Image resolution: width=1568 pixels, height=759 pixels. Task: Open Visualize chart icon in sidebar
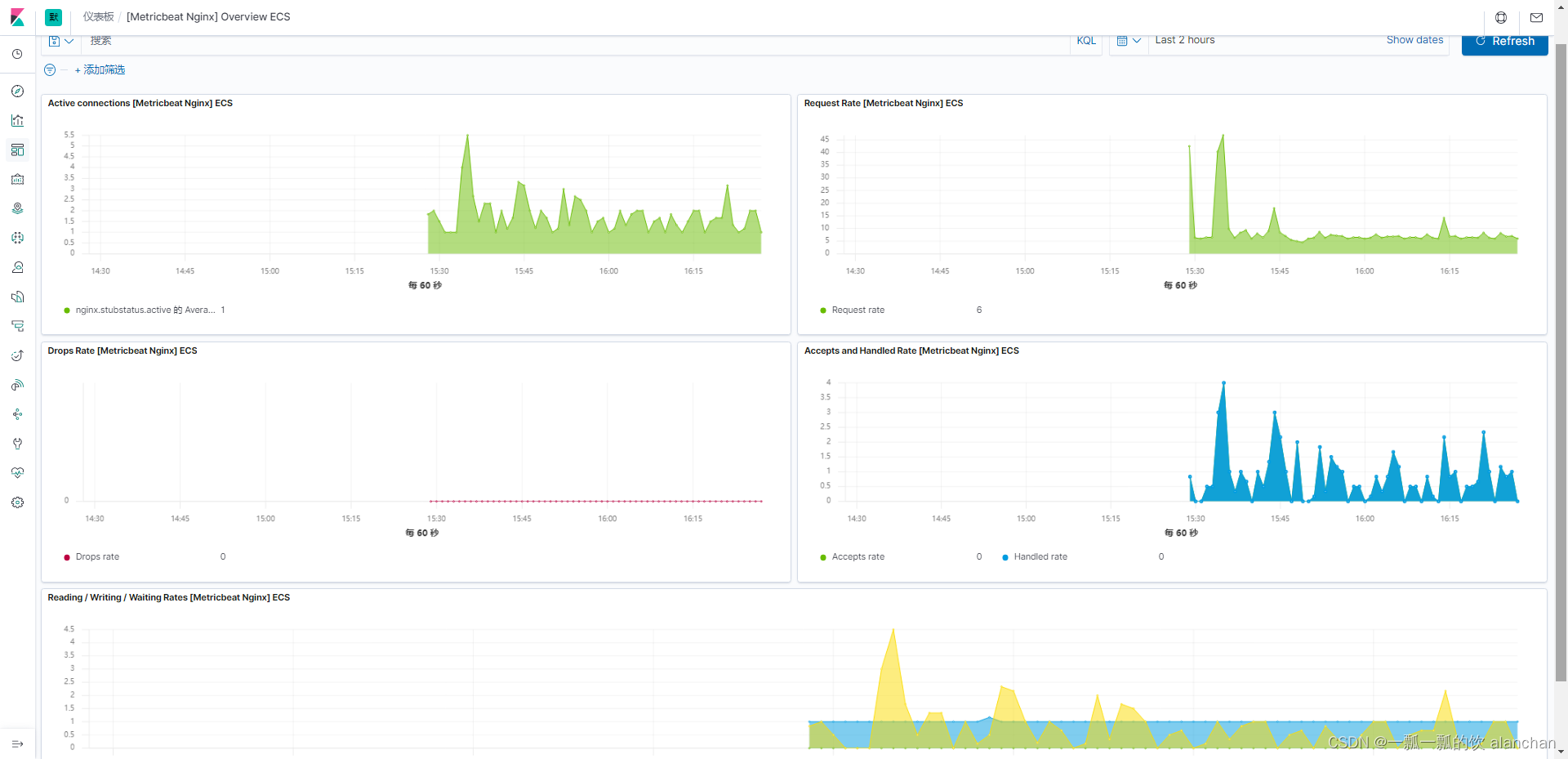click(x=17, y=121)
